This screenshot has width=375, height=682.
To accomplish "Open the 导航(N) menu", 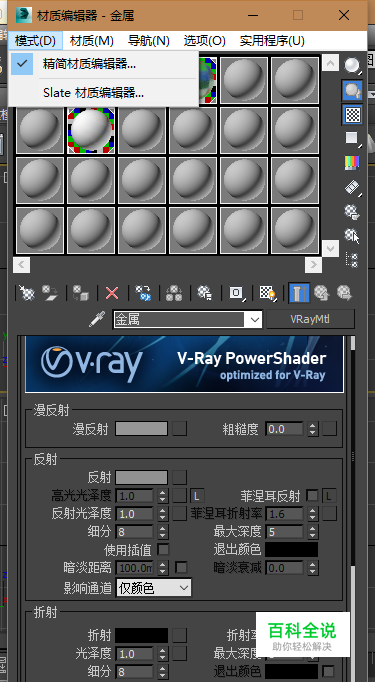I will point(149,41).
